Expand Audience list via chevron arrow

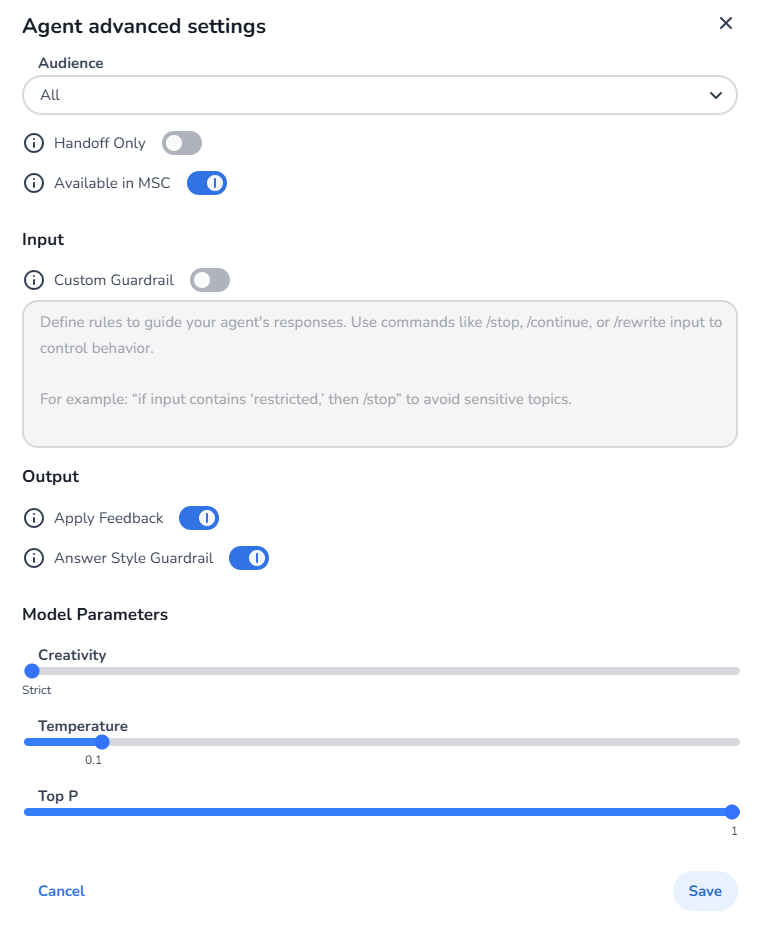[716, 95]
